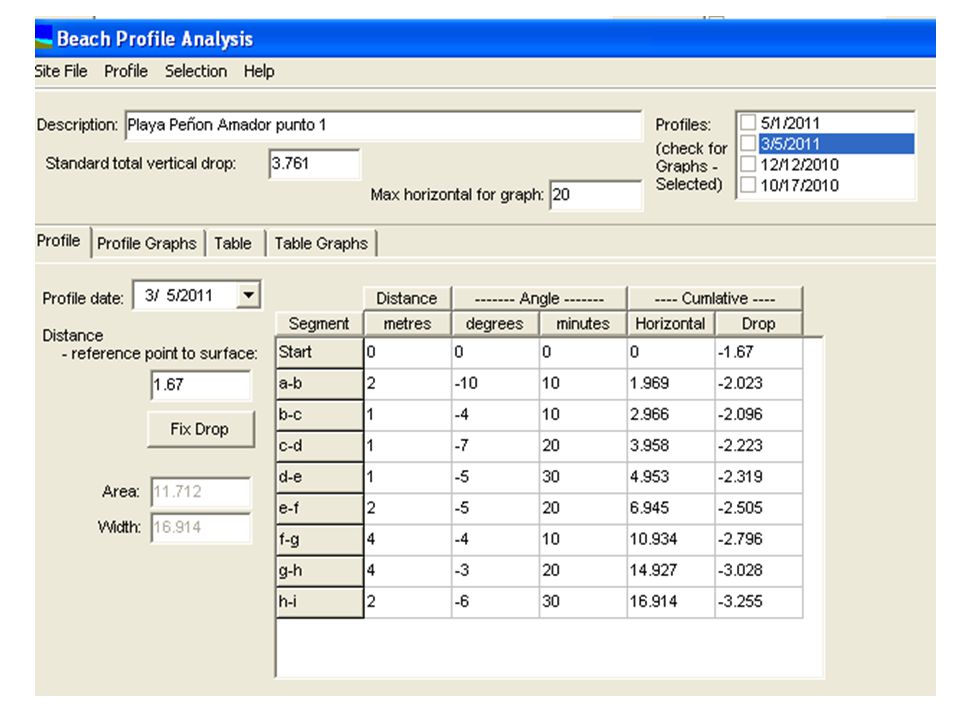Click the Drop cell showing -3.255
The height and width of the screenshot is (720, 960).
click(x=759, y=602)
